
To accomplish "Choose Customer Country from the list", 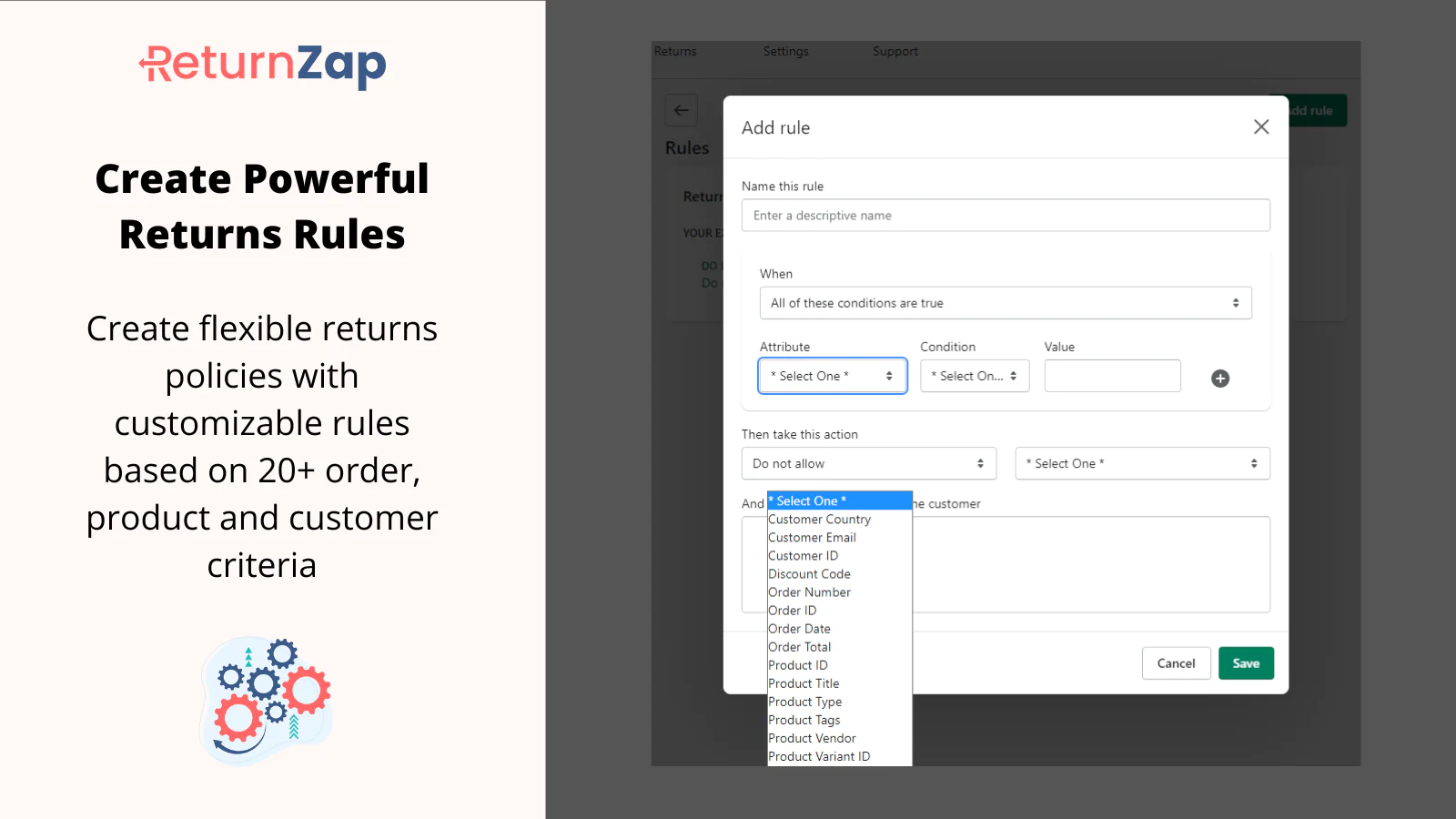I will [x=819, y=520].
